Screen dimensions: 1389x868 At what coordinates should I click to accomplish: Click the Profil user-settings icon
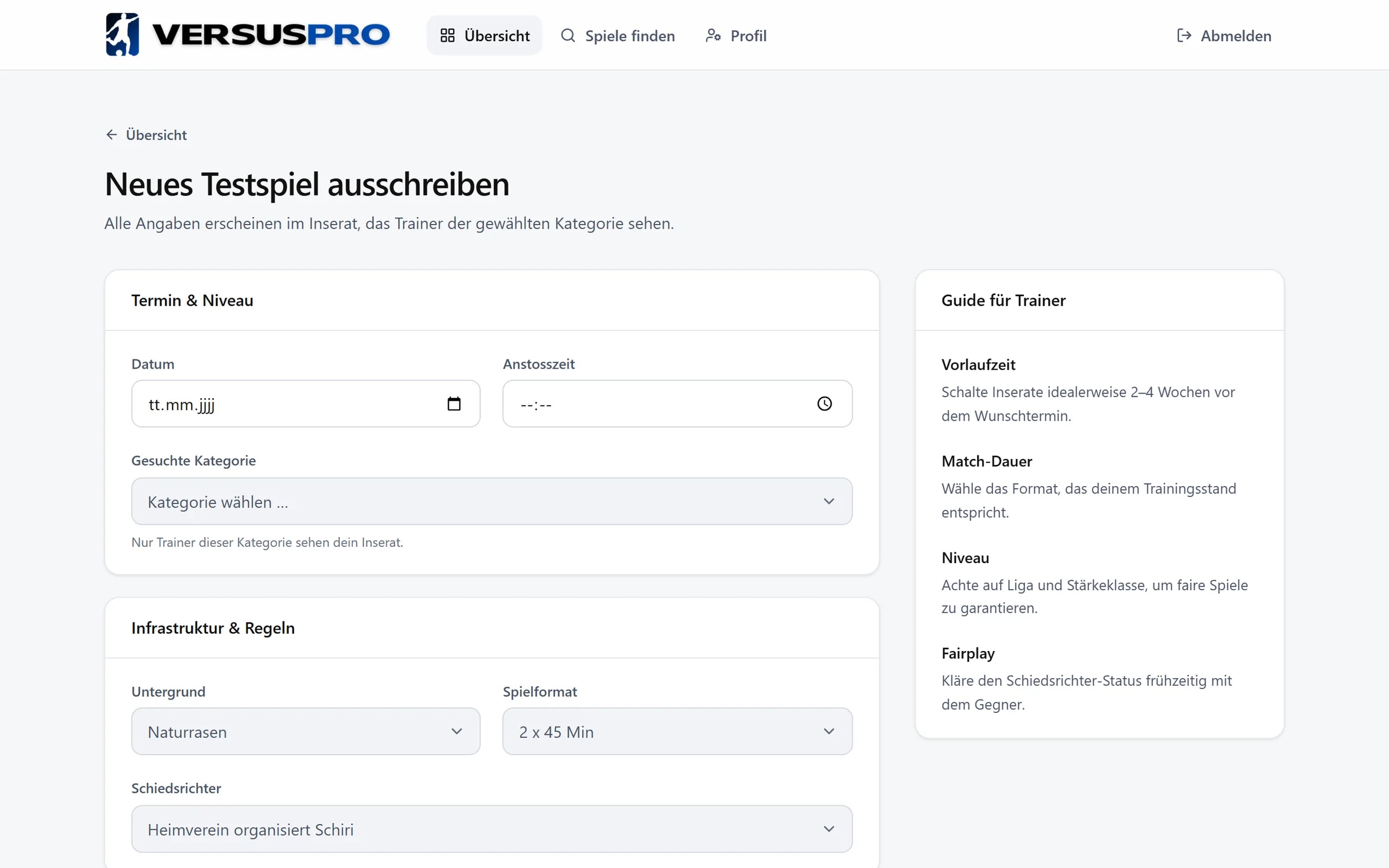coord(713,35)
